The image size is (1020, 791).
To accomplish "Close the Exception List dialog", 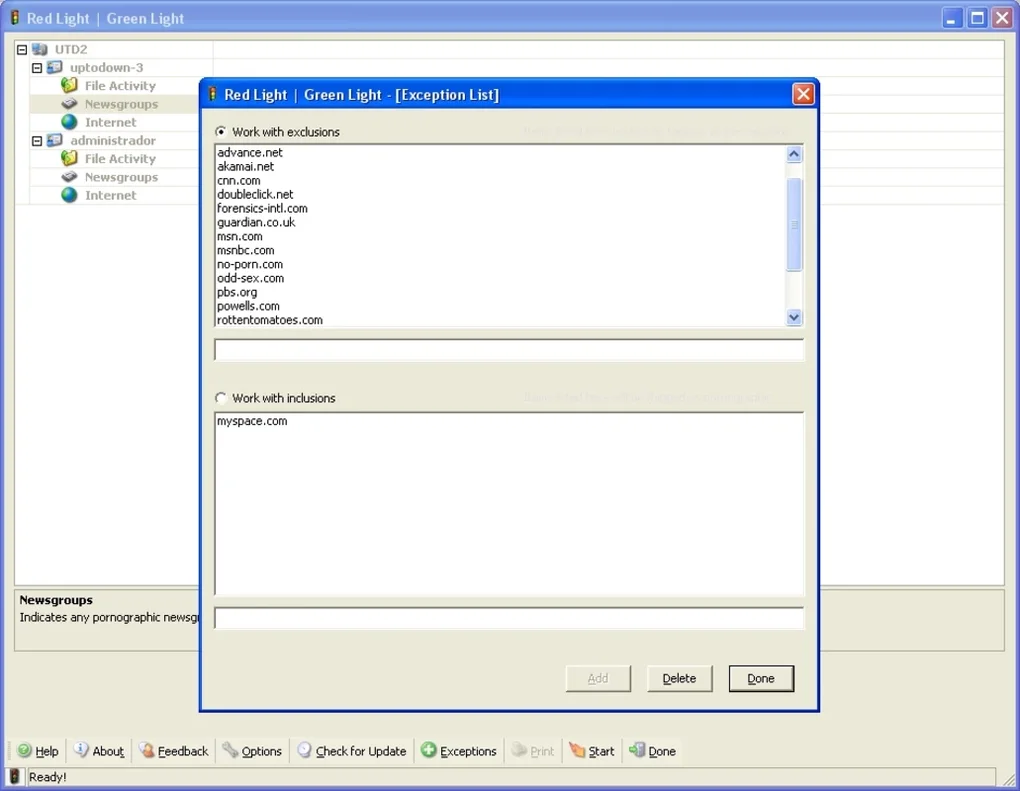I will 803,94.
